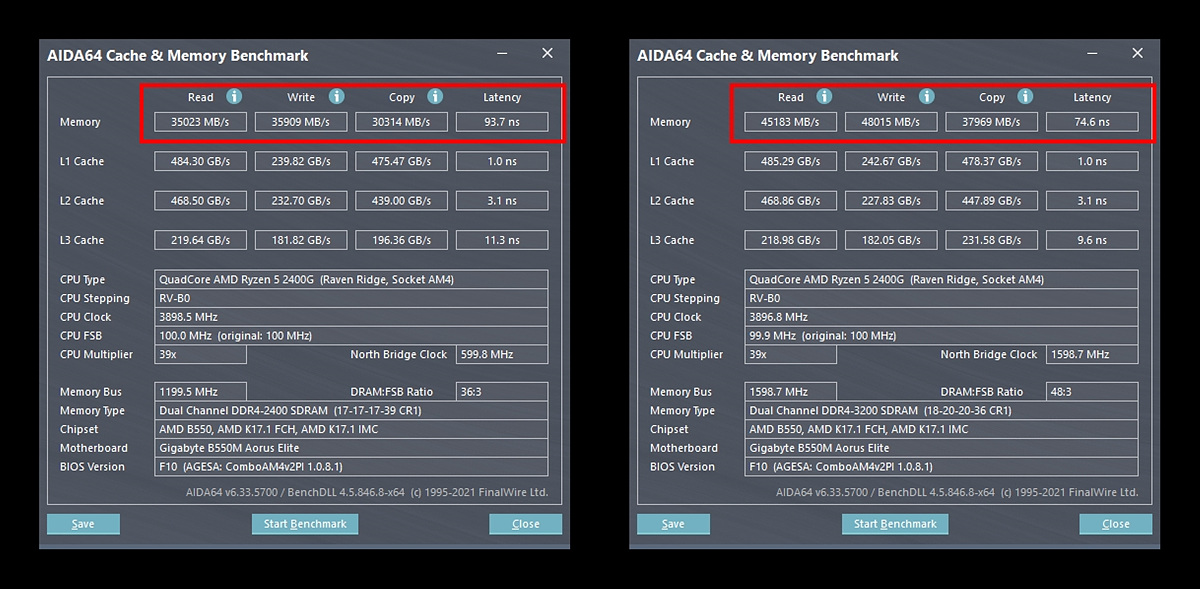The width and height of the screenshot is (1200, 589).
Task: Click Memory Bus value 1199.5 MHz
Action: click(201, 392)
